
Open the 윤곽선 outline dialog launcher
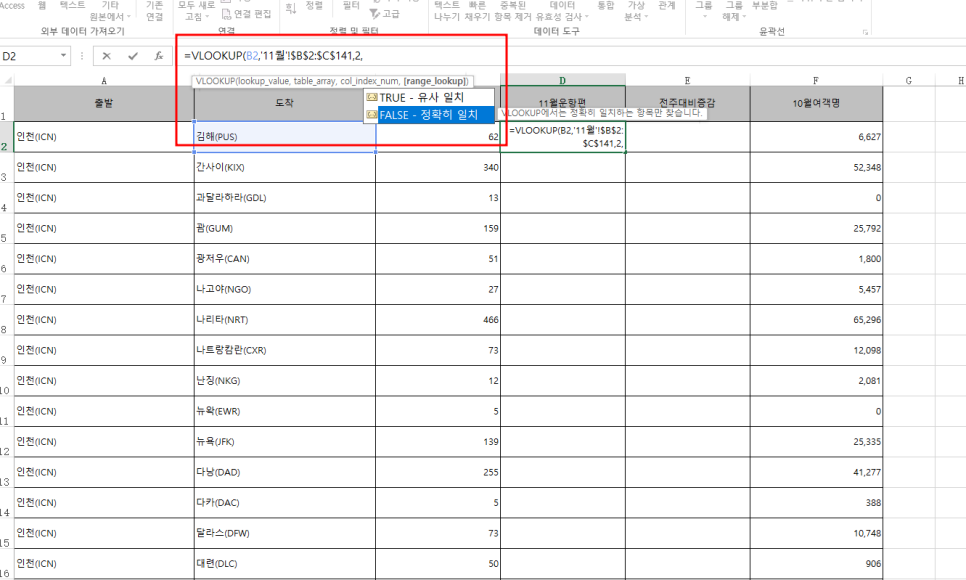(866, 31)
